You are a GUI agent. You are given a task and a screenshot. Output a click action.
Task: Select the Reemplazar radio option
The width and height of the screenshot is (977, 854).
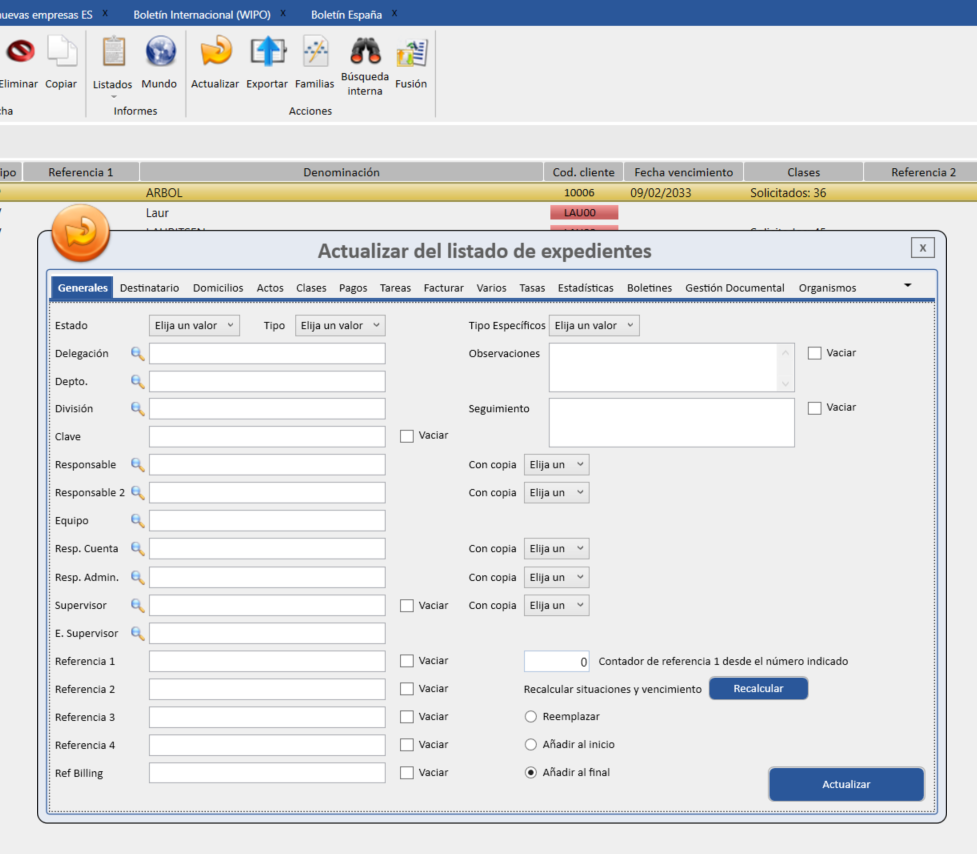tap(531, 717)
